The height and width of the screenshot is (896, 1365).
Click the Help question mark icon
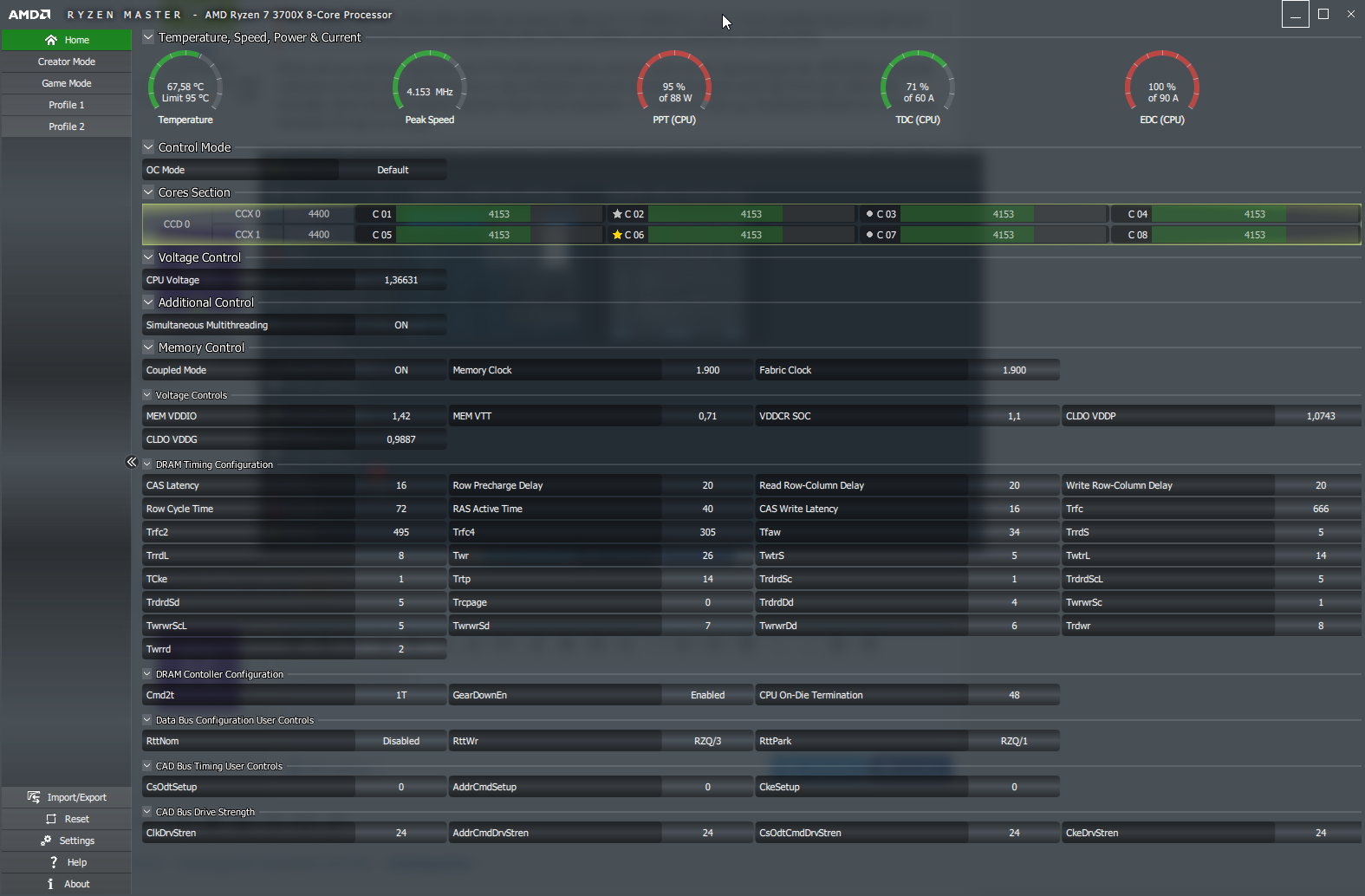[54, 862]
